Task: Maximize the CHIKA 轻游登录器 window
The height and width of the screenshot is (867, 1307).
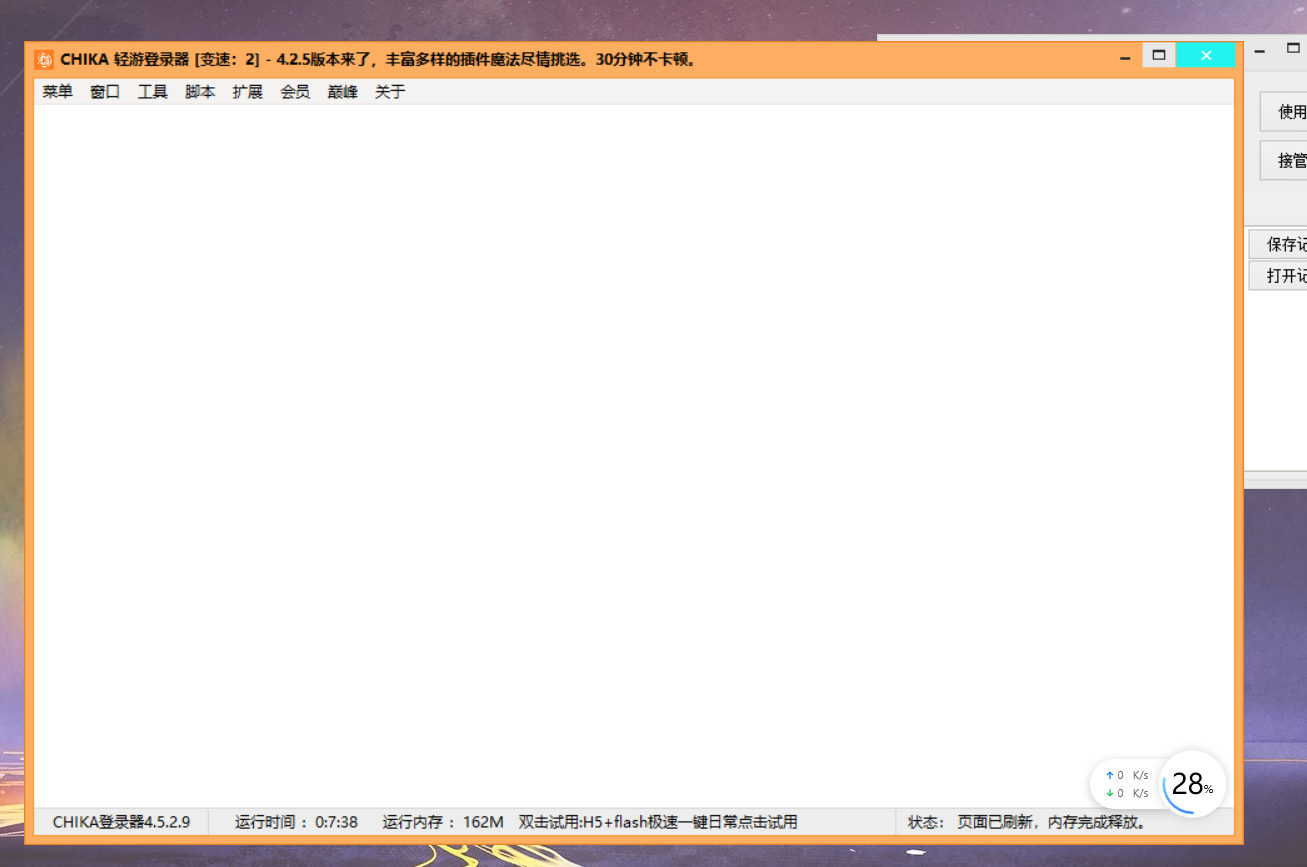Action: tap(1159, 55)
